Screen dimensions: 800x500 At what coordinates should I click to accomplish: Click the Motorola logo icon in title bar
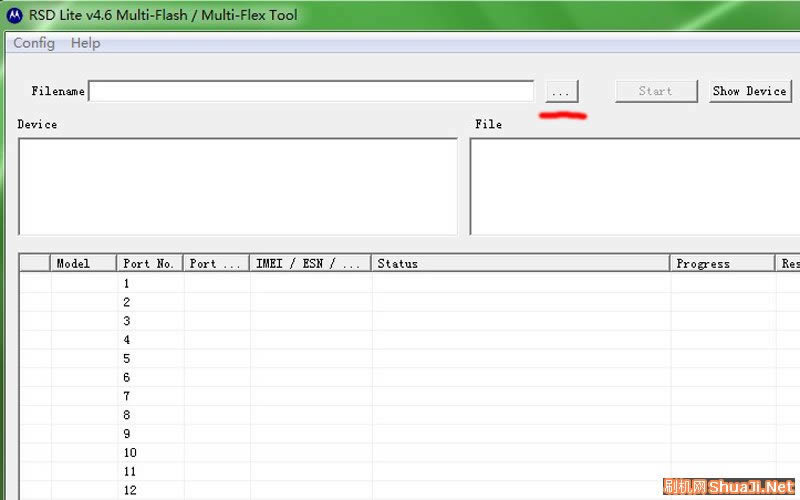[15, 15]
